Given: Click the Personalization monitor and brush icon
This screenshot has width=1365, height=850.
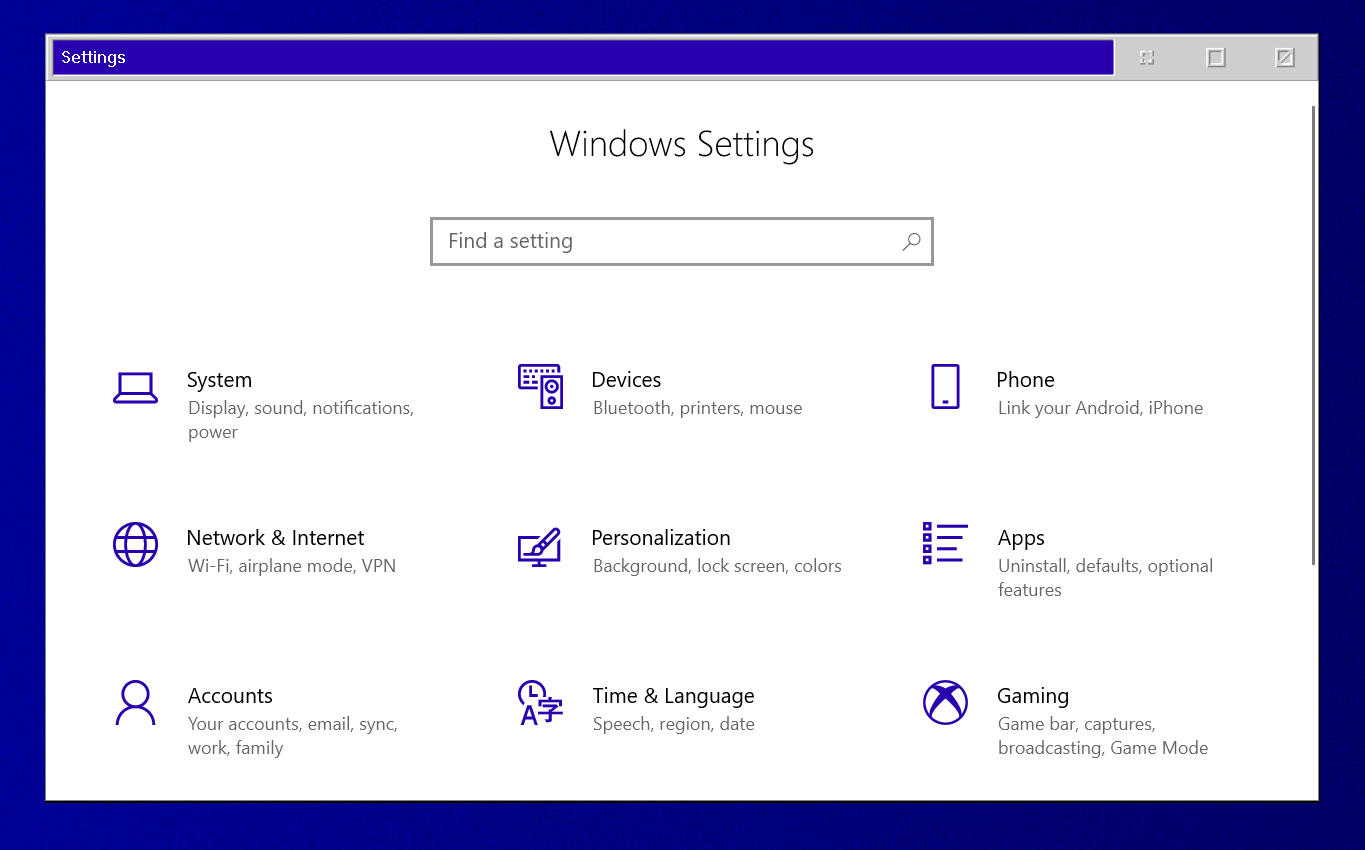Looking at the screenshot, I should [x=540, y=547].
